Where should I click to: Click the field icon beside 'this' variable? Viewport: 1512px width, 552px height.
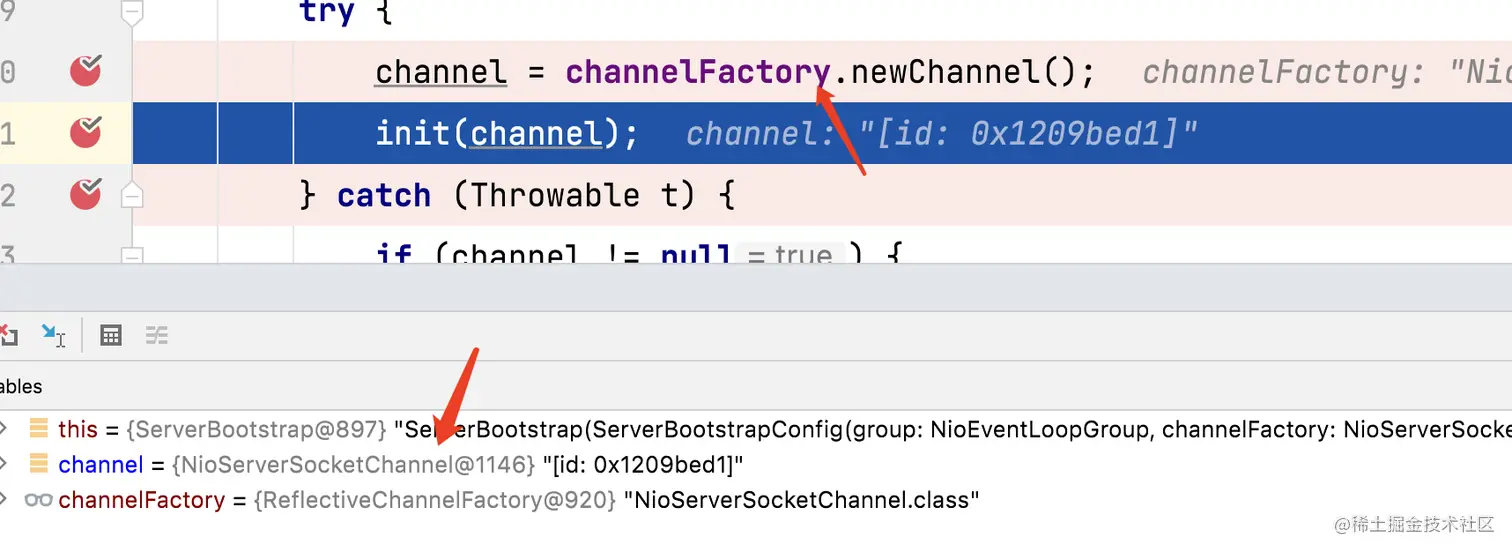tap(39, 430)
